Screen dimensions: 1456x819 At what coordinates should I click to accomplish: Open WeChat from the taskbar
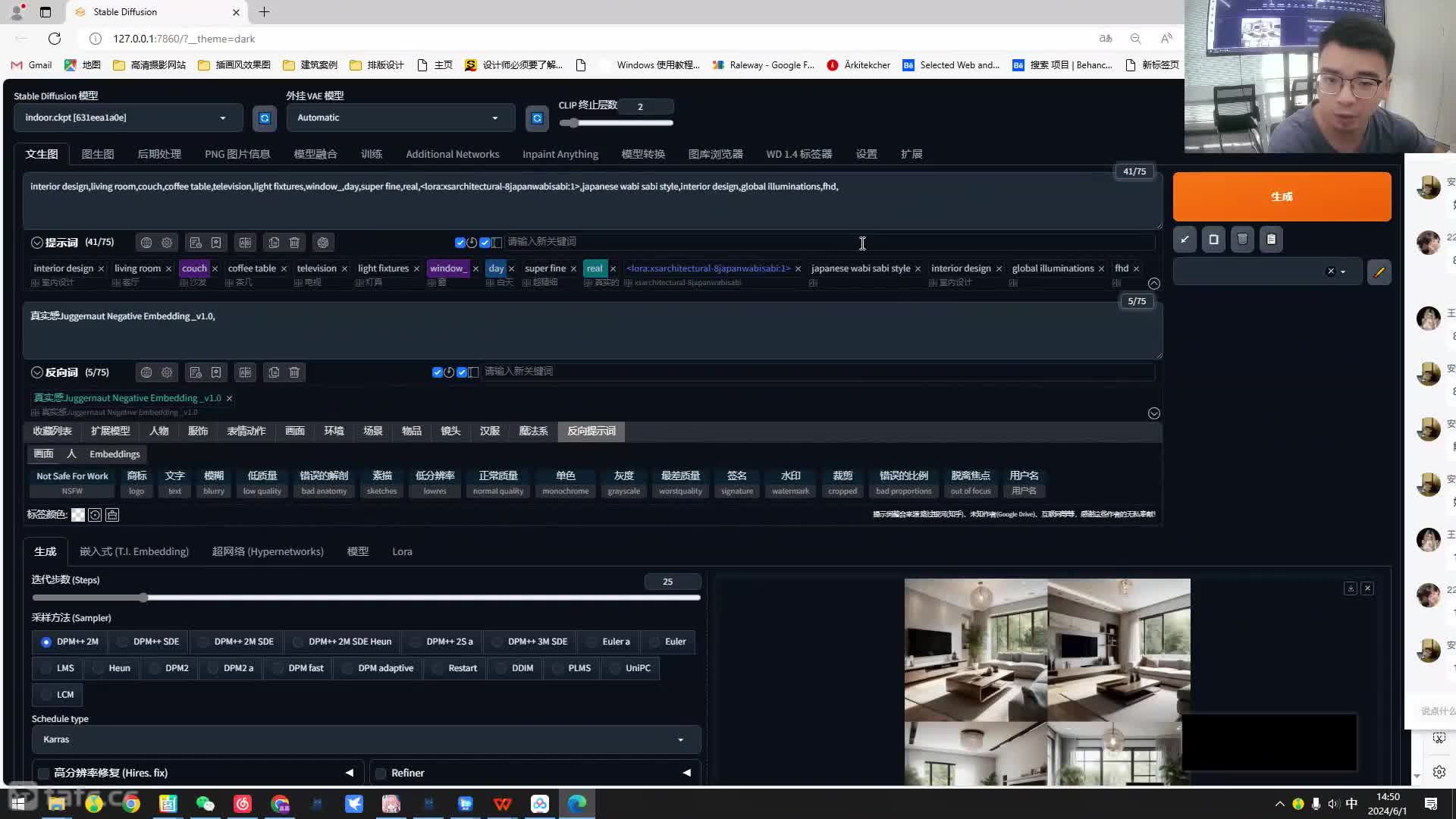[x=205, y=804]
